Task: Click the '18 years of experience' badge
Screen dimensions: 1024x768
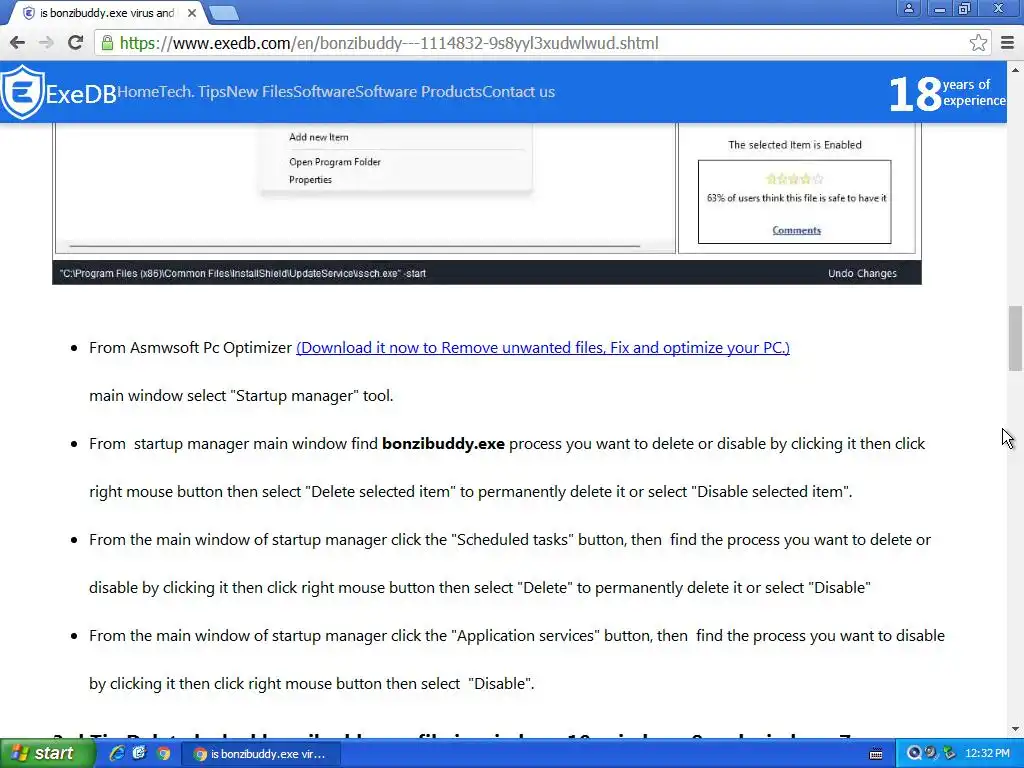Action: [x=948, y=93]
